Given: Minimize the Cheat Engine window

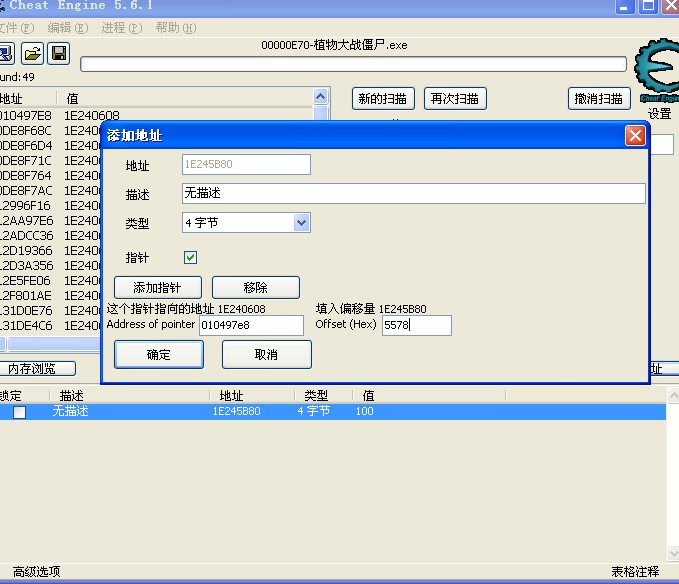Looking at the screenshot, I should pos(624,6).
